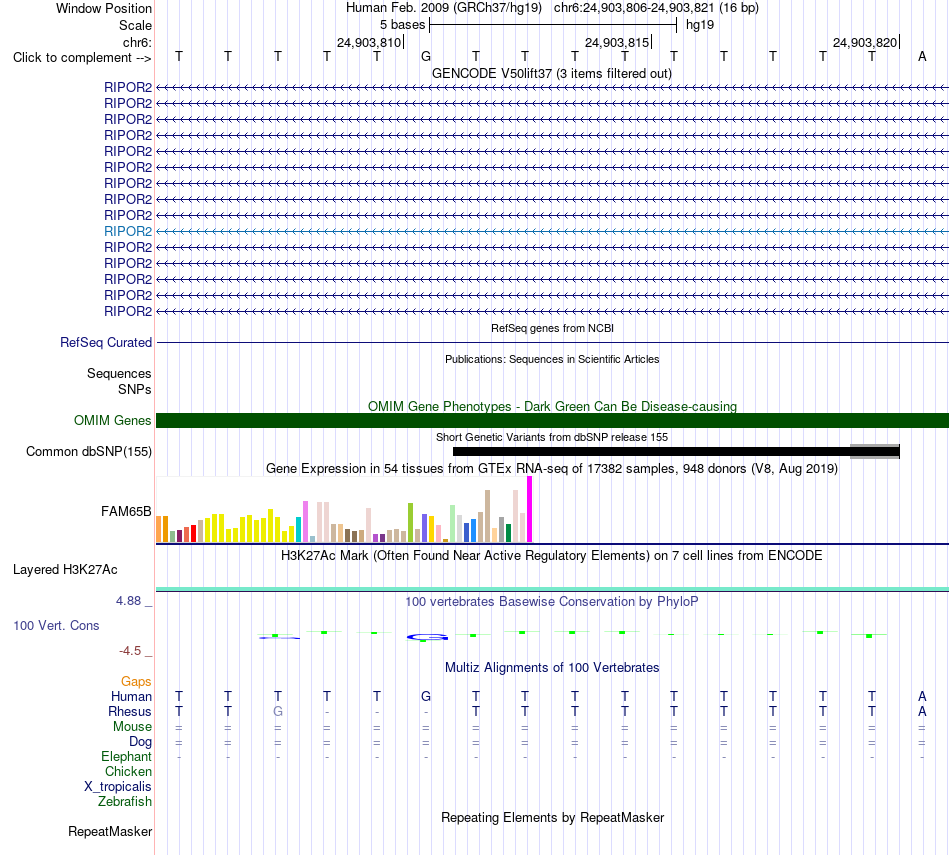Click the small gray dbSNP variant item

pyautogui.click(x=875, y=451)
